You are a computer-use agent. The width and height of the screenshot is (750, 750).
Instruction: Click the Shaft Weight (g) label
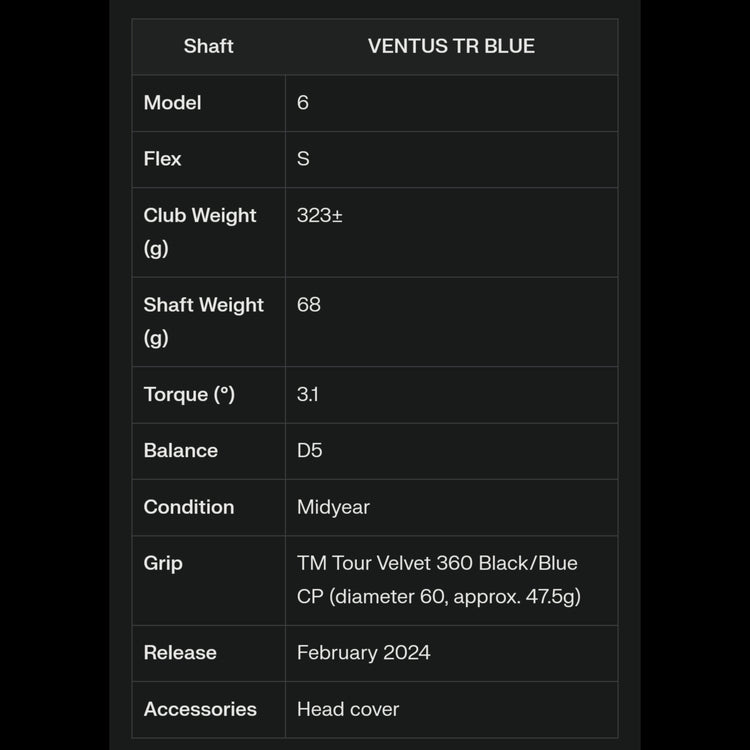click(x=203, y=321)
